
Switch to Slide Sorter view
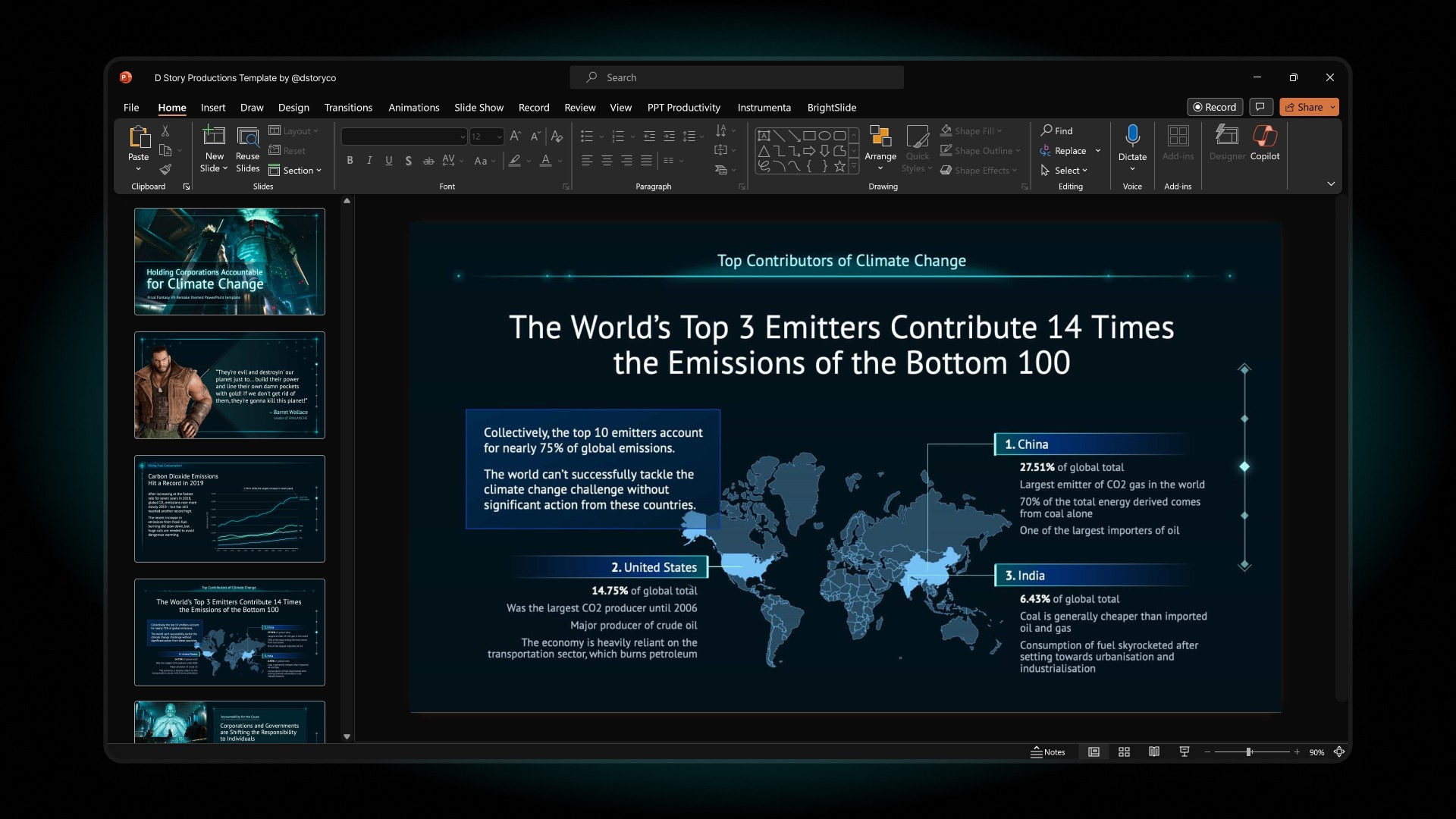tap(1124, 752)
